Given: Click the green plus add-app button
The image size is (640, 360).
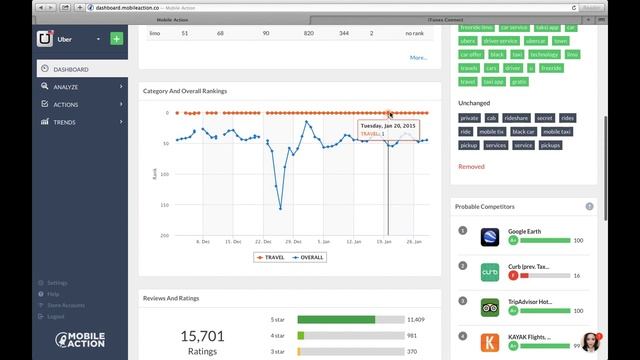Looking at the screenshot, I should (x=116, y=39).
